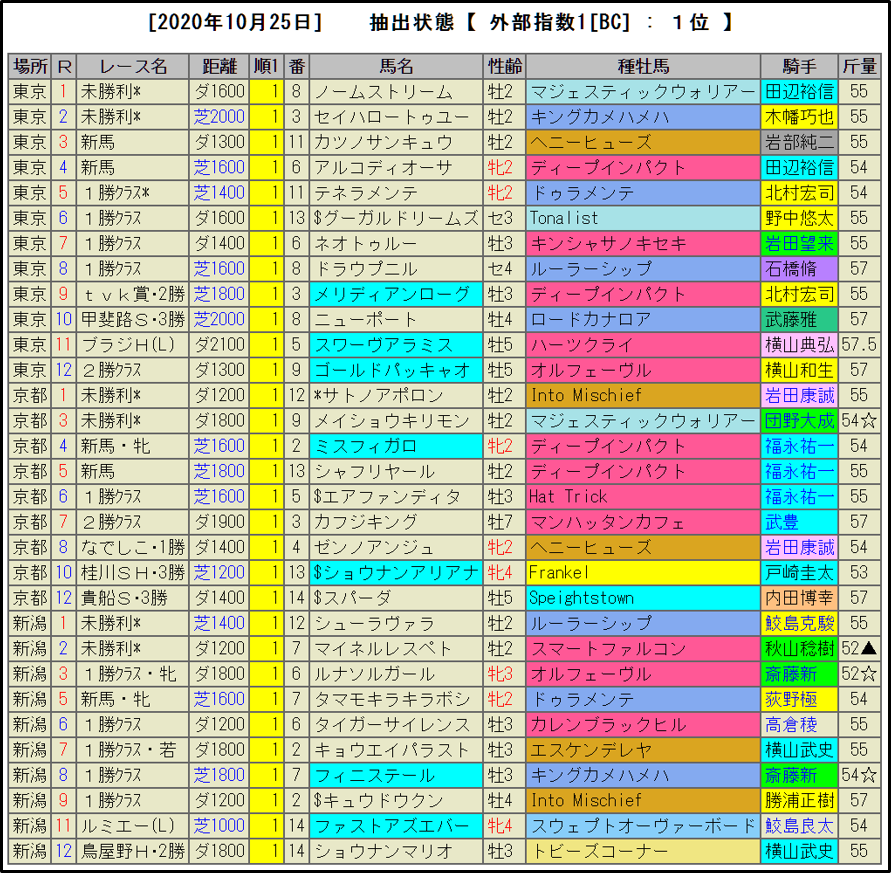
Task: Click the sire cell Tonalist
Action: pyautogui.click(x=642, y=218)
